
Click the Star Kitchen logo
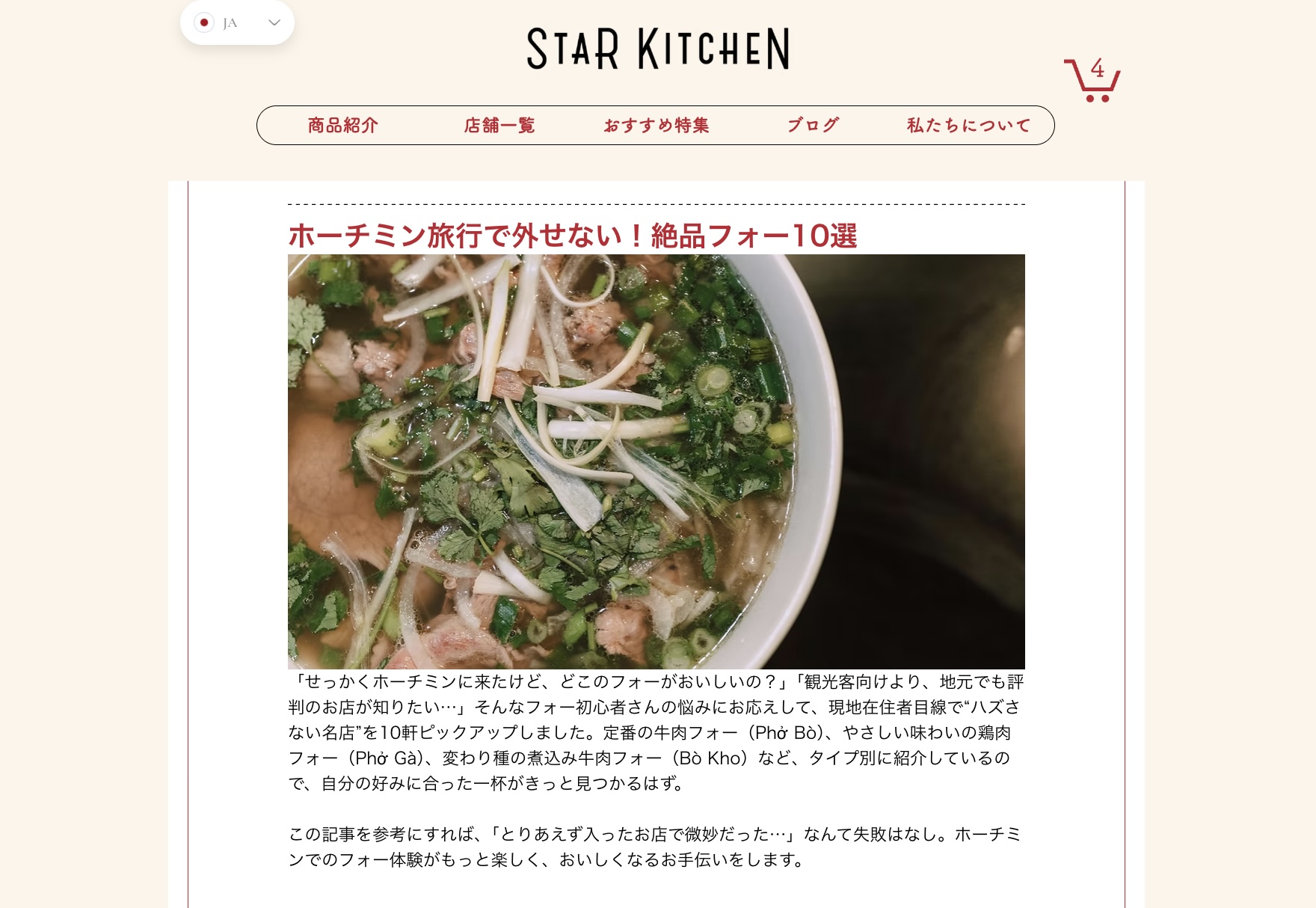point(658,49)
